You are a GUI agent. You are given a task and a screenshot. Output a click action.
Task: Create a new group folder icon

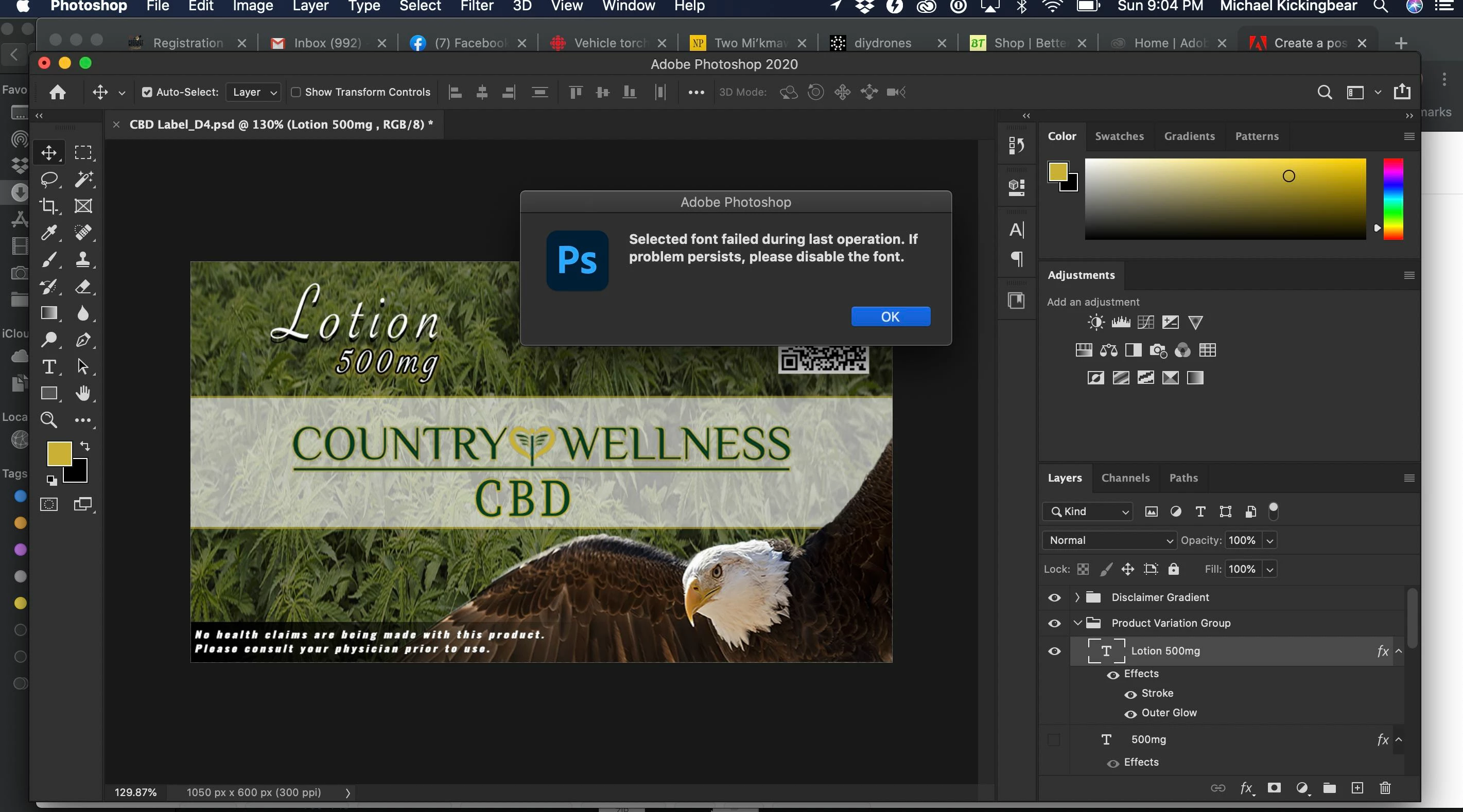1329,788
